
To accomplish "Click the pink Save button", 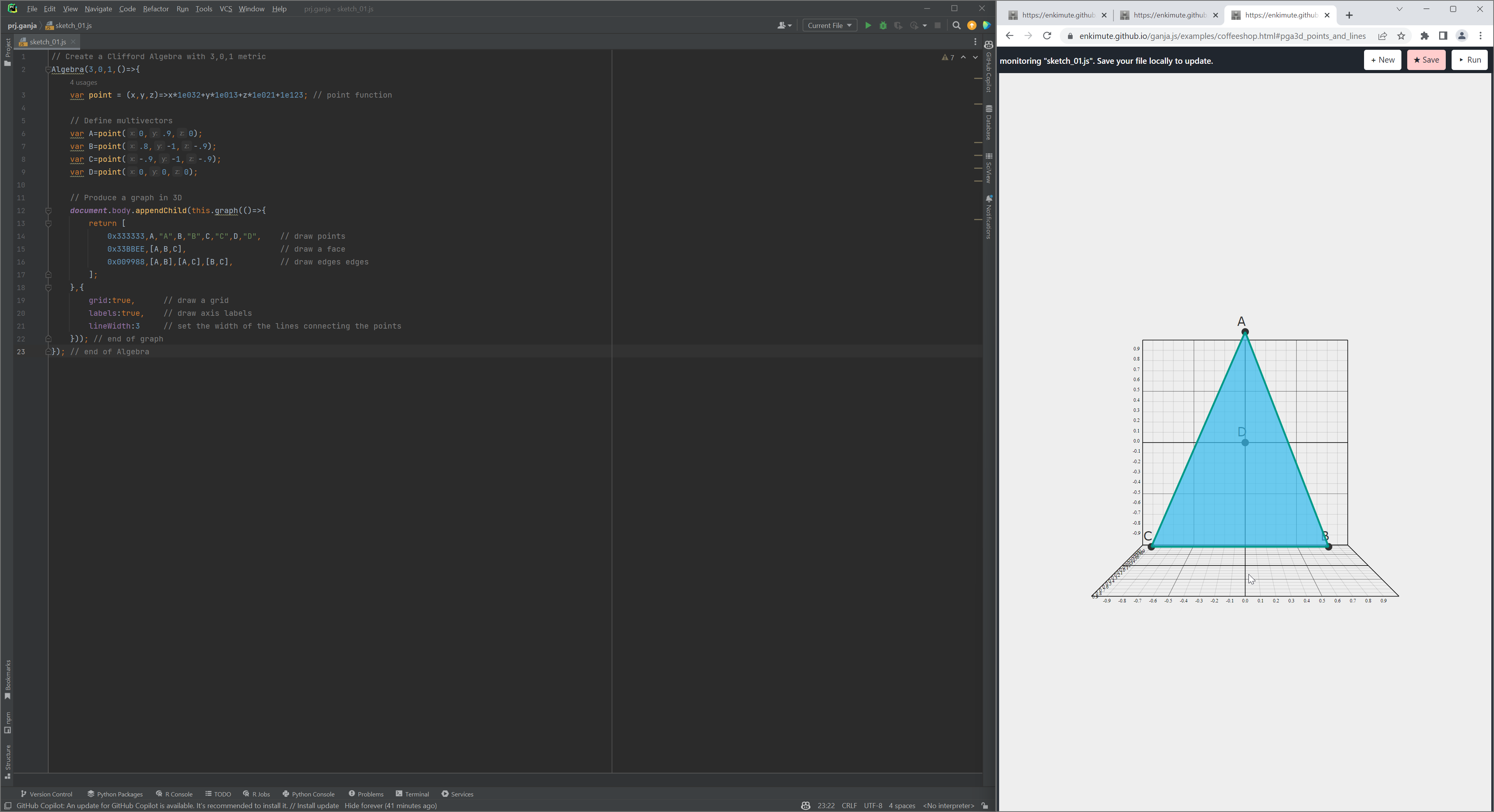I will pyautogui.click(x=1426, y=60).
